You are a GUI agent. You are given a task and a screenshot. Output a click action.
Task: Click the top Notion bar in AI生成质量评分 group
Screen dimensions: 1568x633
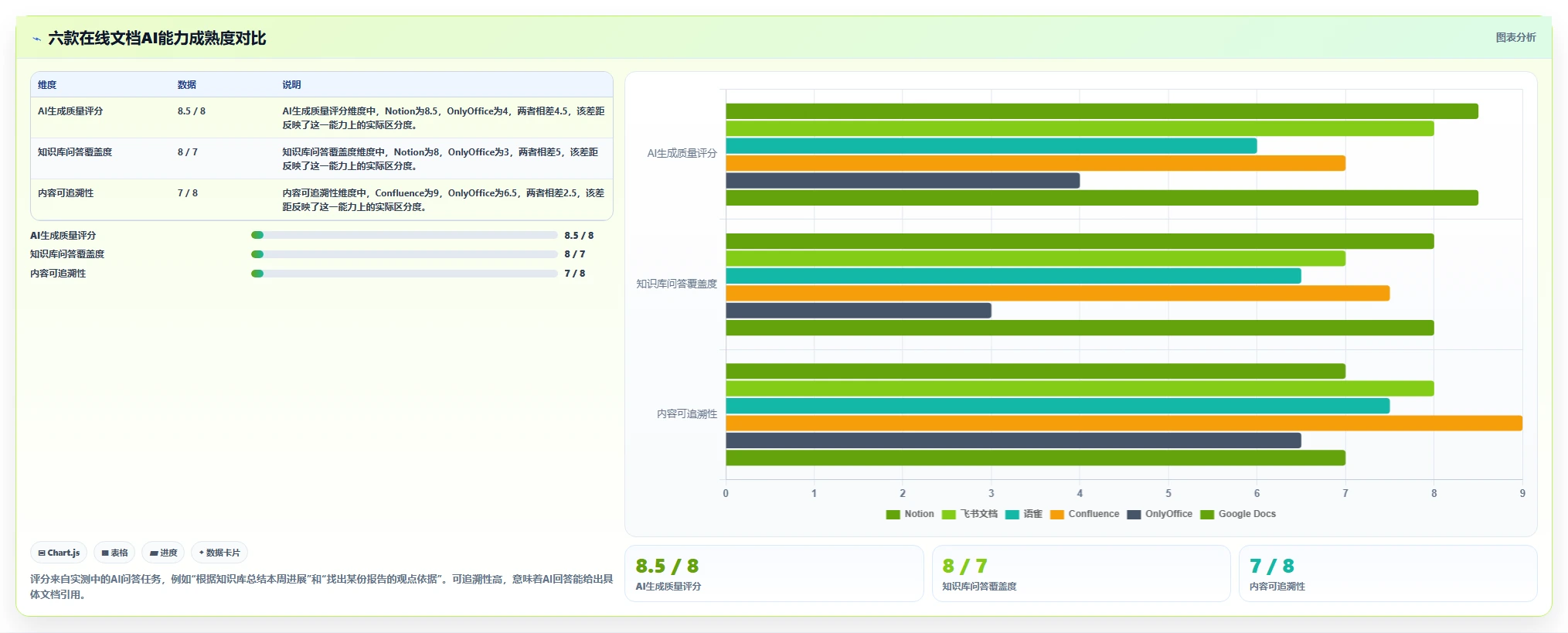point(1102,111)
